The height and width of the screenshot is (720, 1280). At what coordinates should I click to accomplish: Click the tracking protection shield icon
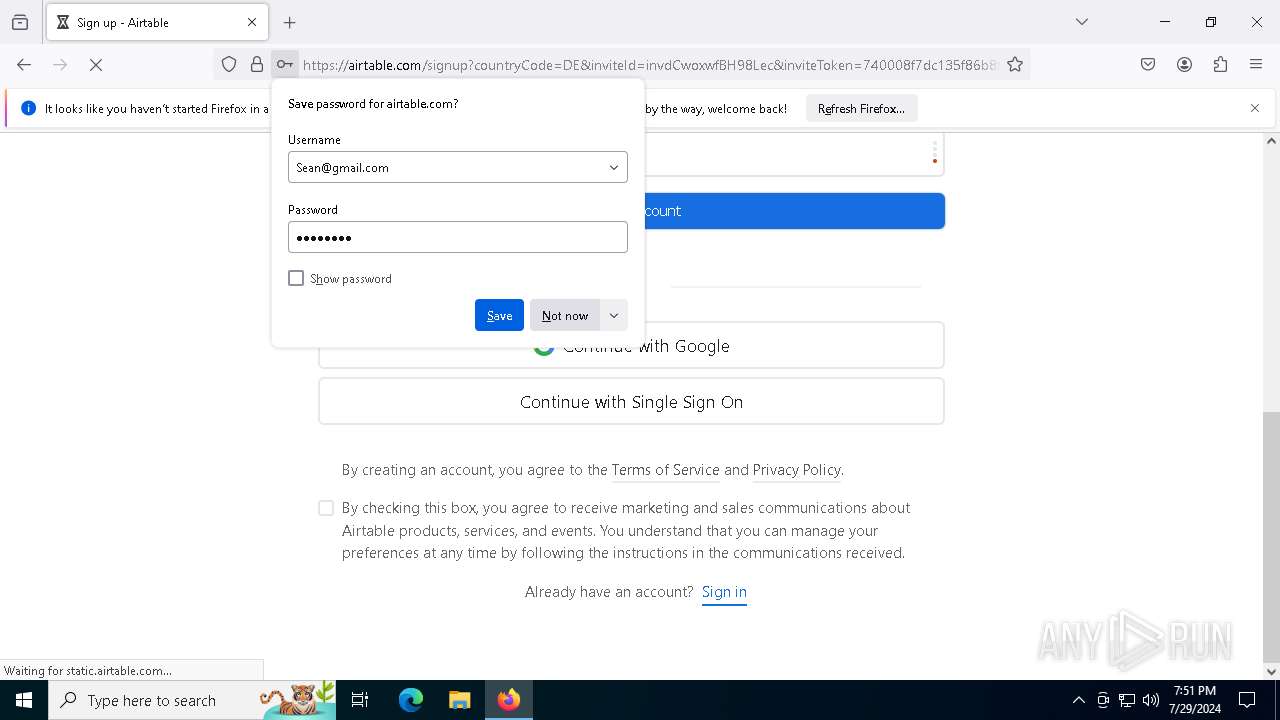click(x=229, y=65)
